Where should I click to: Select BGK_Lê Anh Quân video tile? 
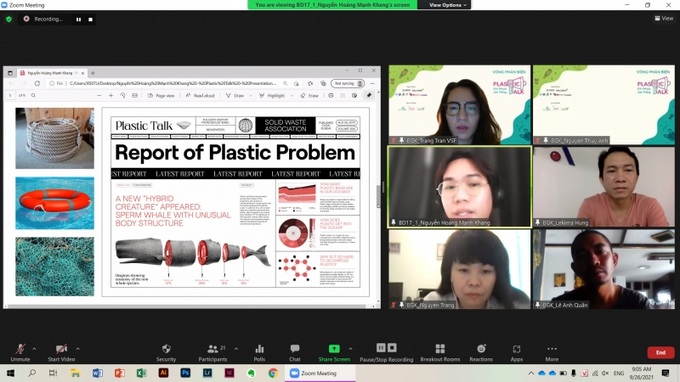click(604, 269)
